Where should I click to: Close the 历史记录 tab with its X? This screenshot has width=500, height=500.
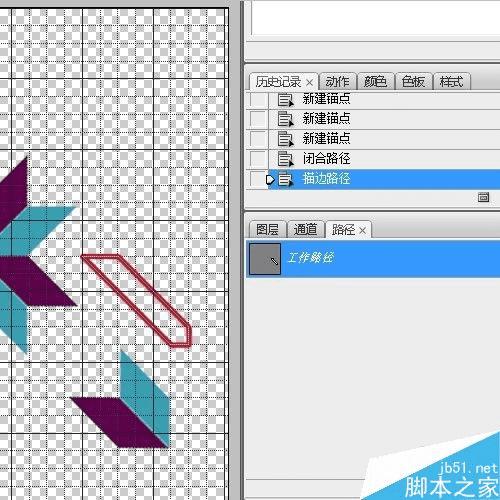(x=309, y=82)
